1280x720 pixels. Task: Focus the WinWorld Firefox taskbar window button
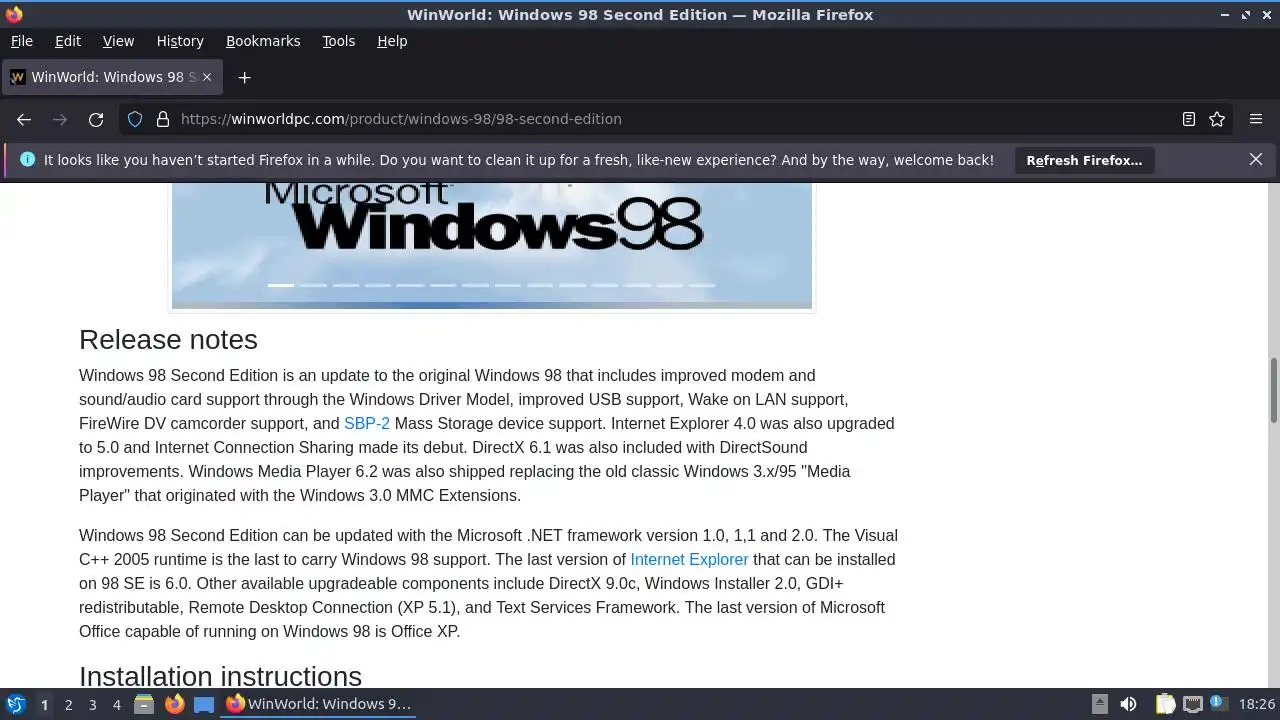pos(319,704)
